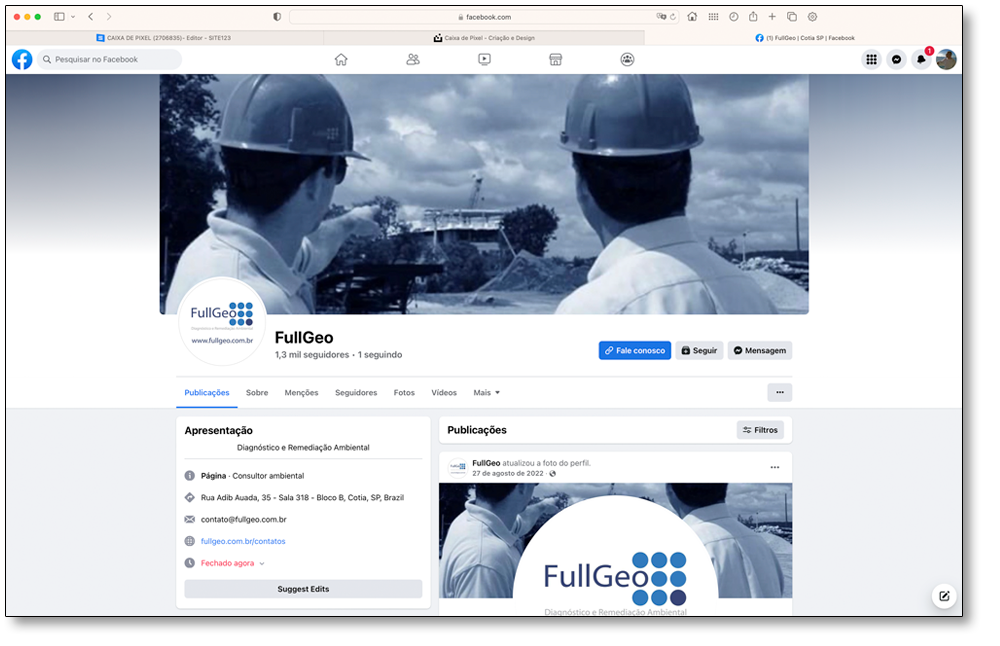1000x646 pixels.
Task: Open the Messenger icon in header
Action: click(x=896, y=60)
